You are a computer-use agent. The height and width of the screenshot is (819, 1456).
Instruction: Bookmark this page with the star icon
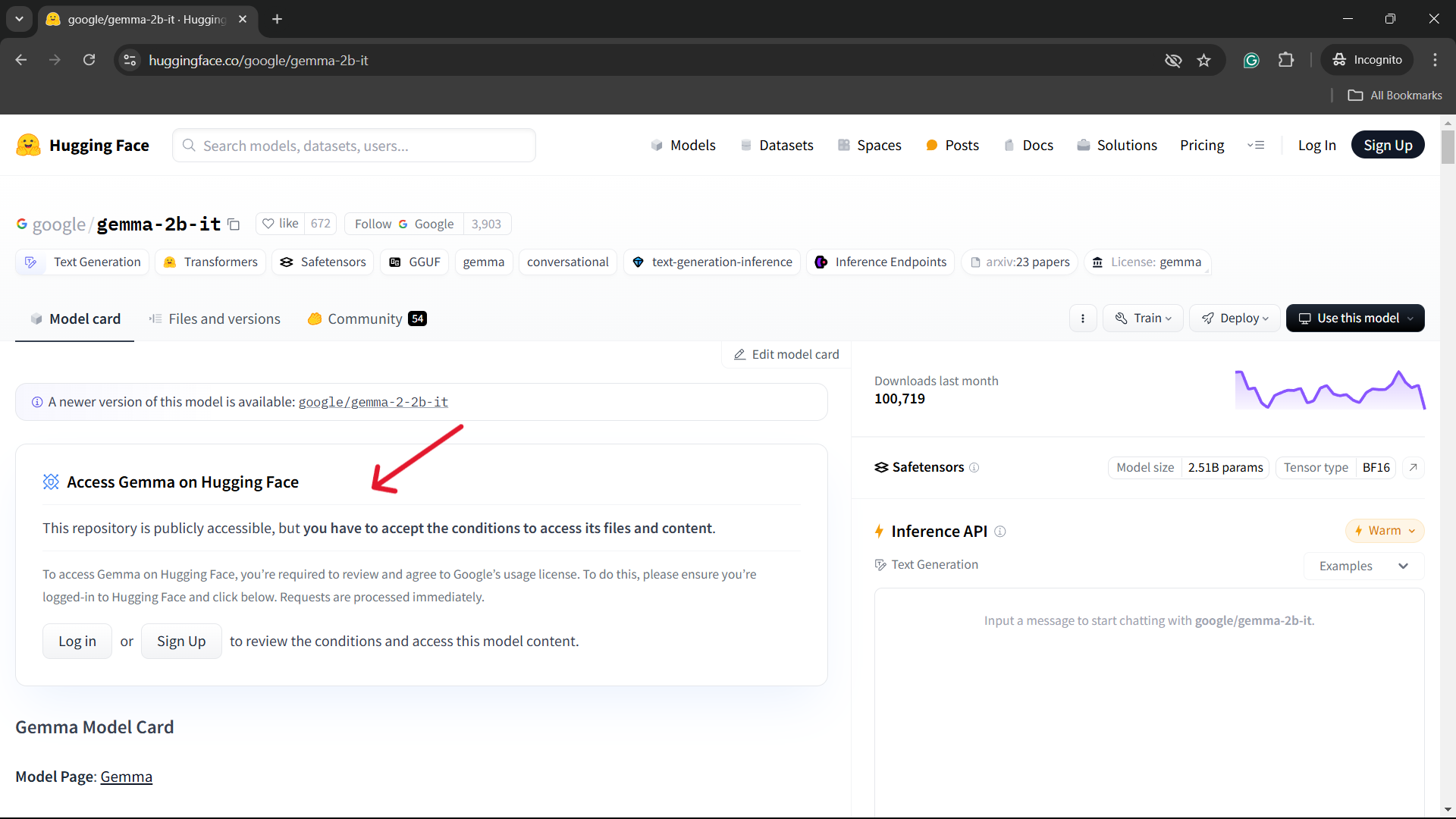(1203, 60)
